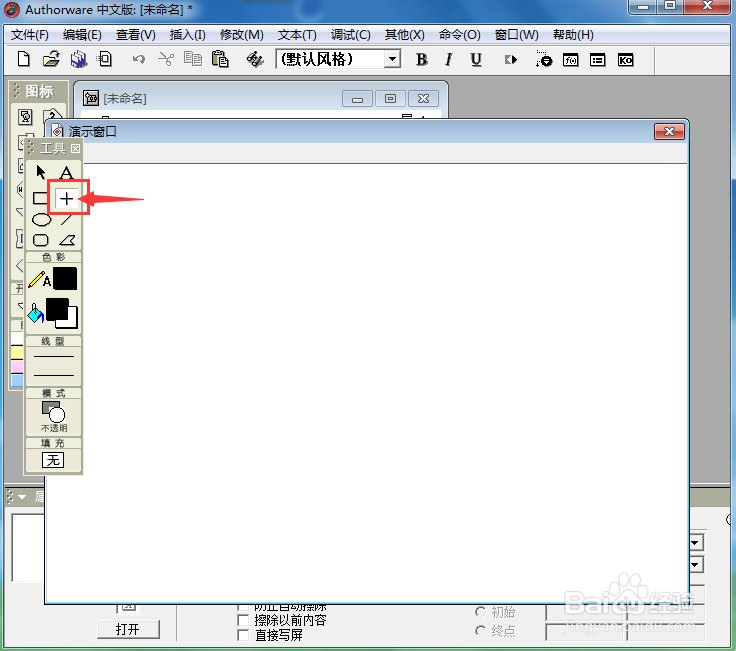Screen dimensions: 736x651
Task: Pick the display icon in icon palette
Action: click(25, 116)
